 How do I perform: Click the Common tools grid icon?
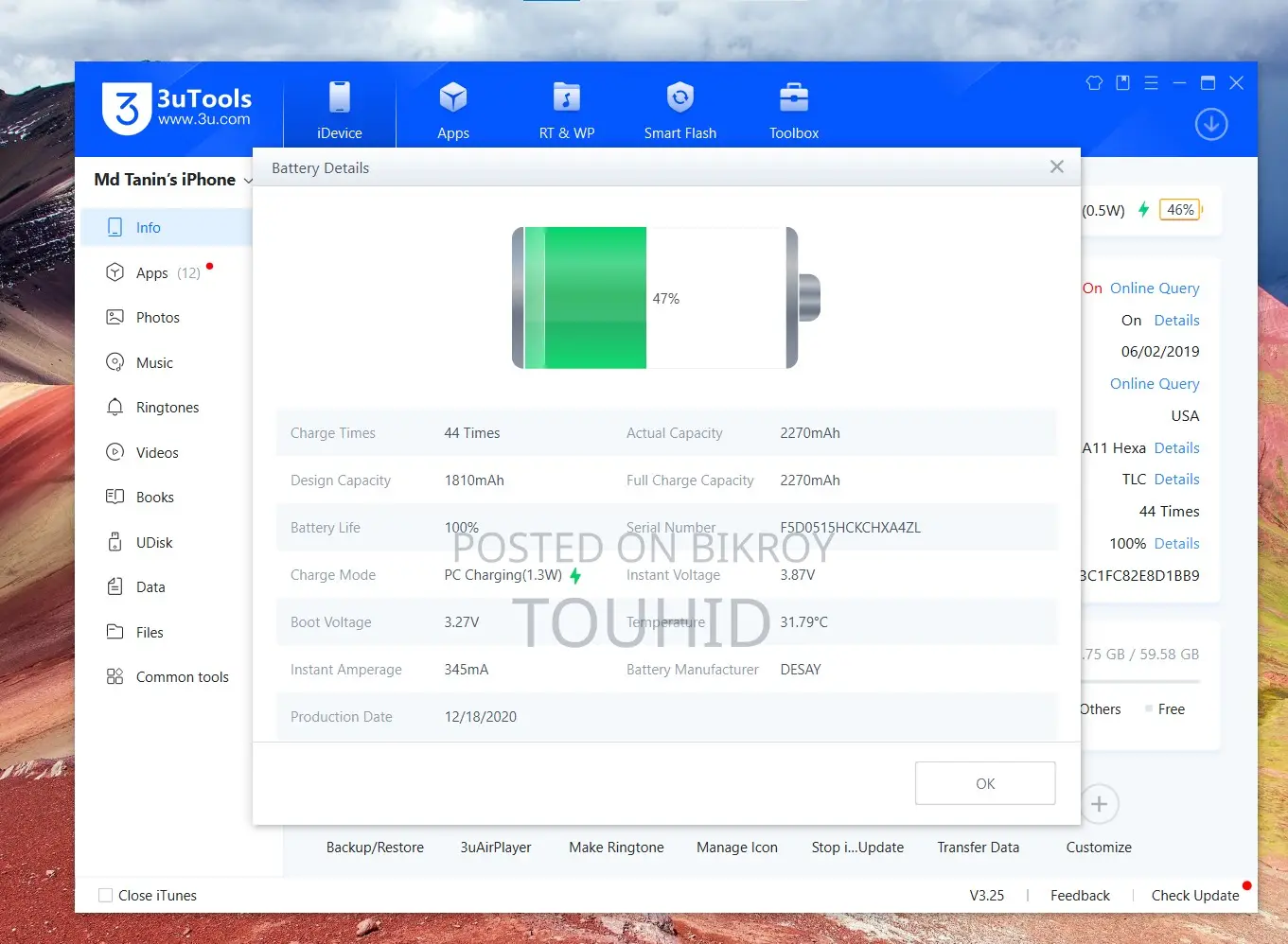pyautogui.click(x=115, y=676)
